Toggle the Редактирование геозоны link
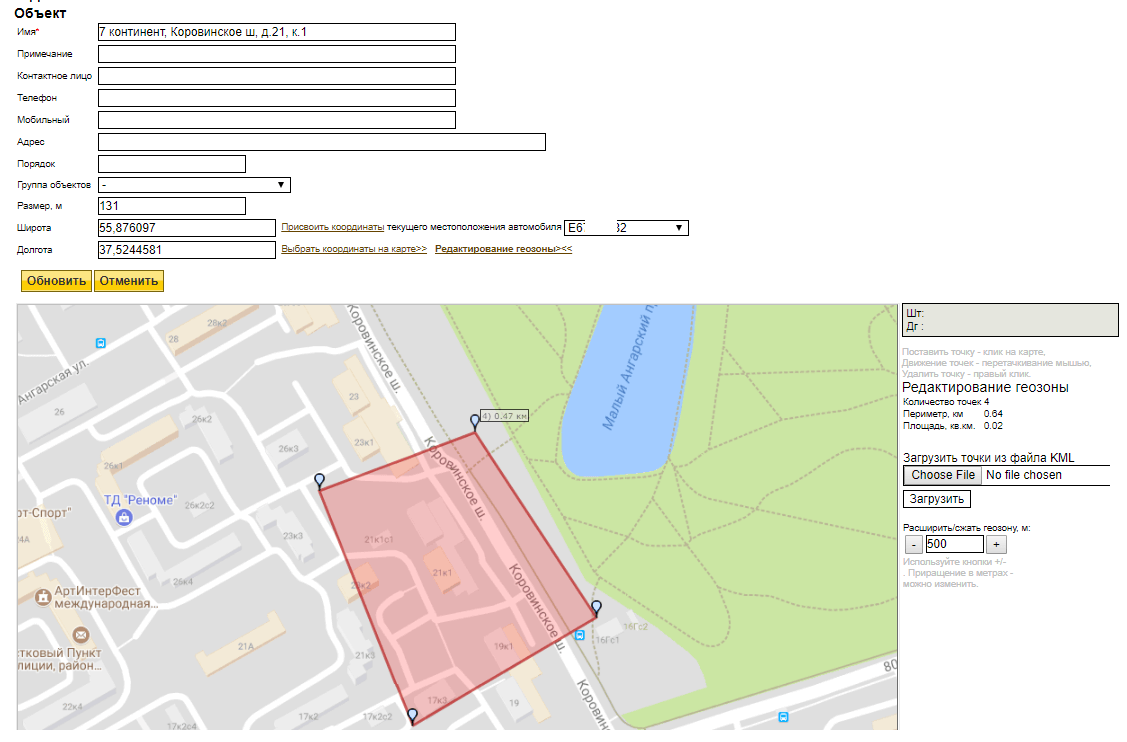Viewport: 1127px width, 742px height. [x=503, y=249]
